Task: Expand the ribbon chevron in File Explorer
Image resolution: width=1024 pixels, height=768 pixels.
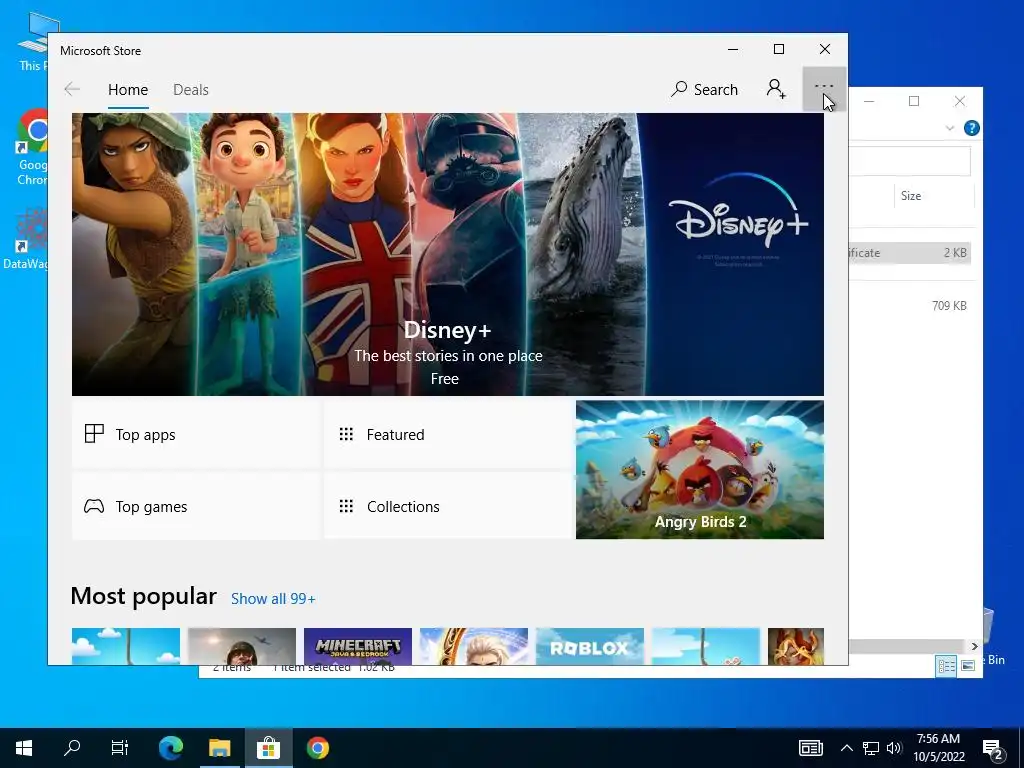Action: (x=950, y=128)
